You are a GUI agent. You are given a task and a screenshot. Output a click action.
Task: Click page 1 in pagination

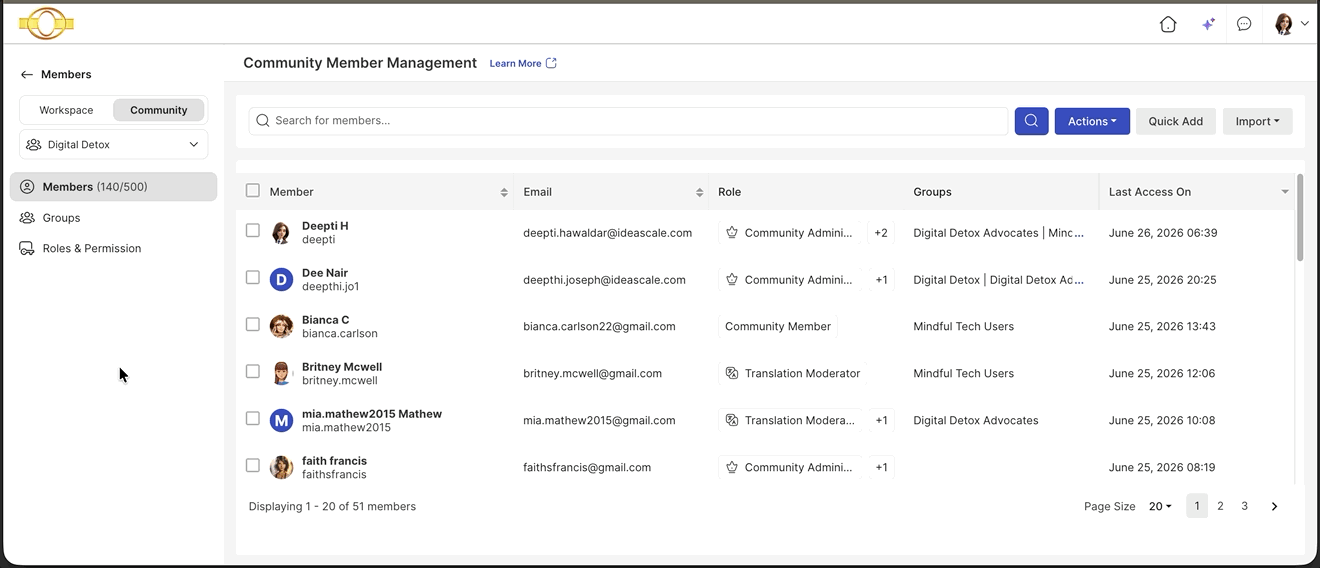(1197, 507)
